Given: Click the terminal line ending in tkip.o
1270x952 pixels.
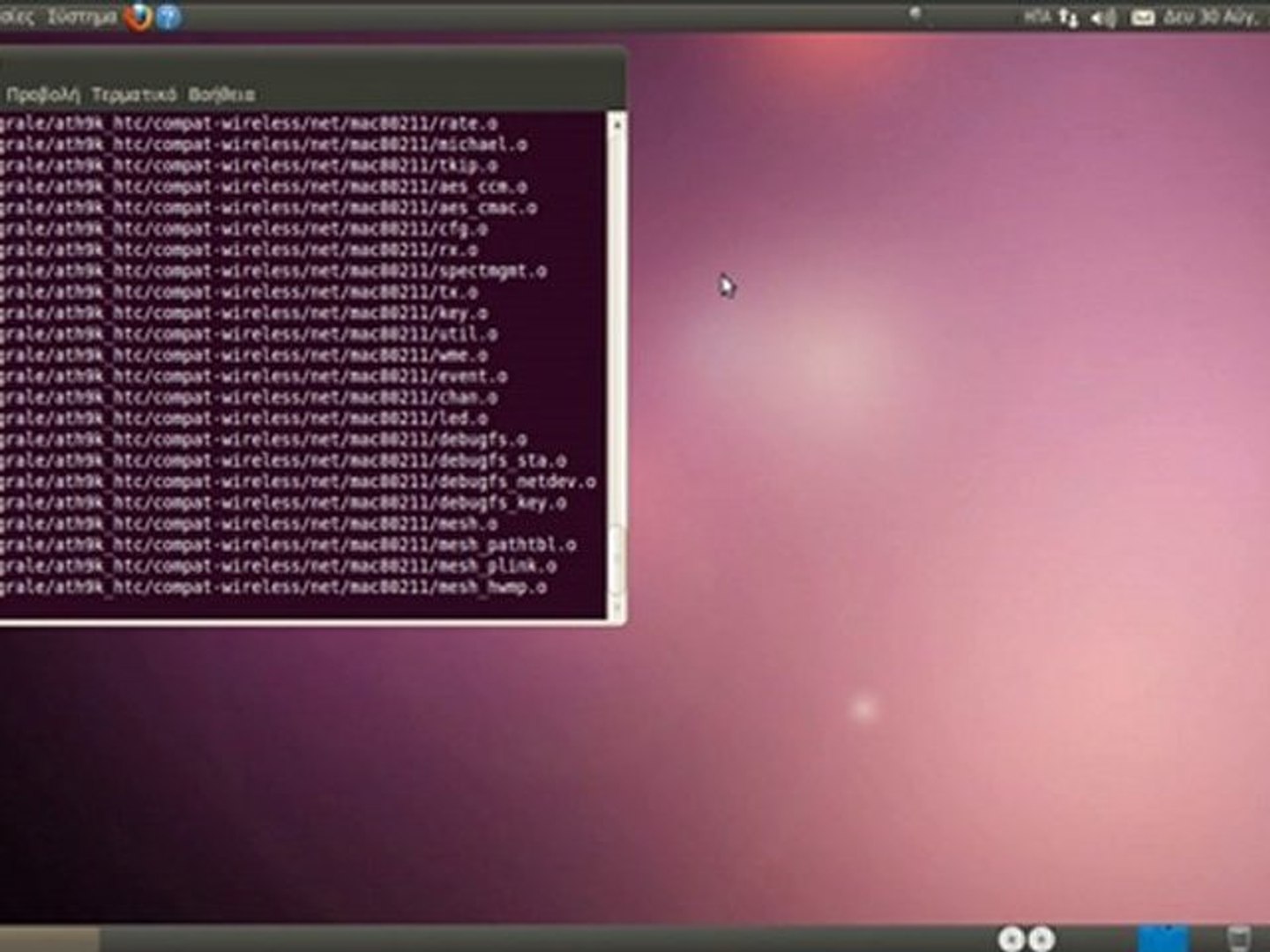Looking at the screenshot, I should [249, 166].
